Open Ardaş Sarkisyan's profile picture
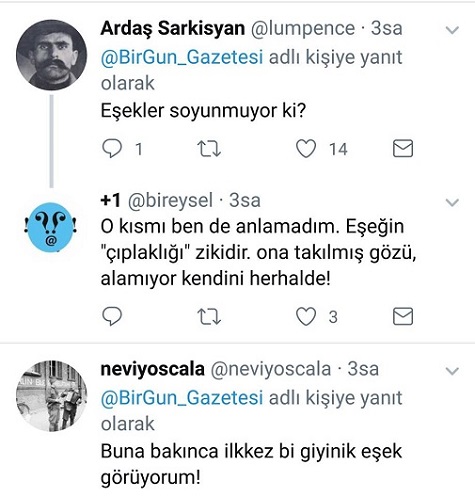The width and height of the screenshot is (475, 497). pyautogui.click(x=51, y=55)
